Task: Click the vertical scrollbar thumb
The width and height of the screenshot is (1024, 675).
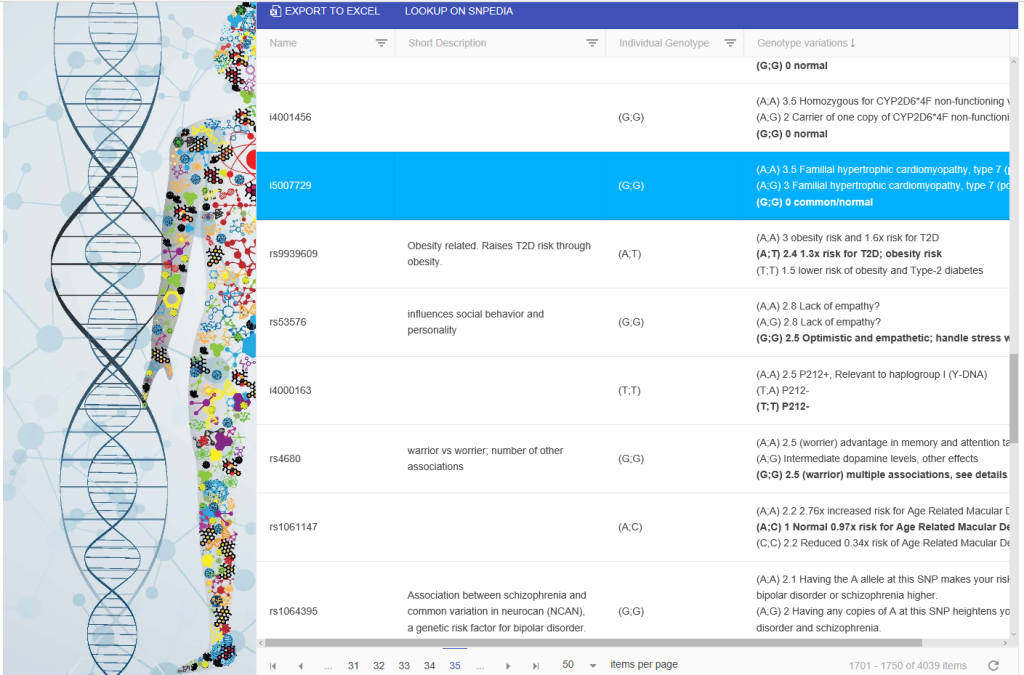Action: (x=1014, y=398)
